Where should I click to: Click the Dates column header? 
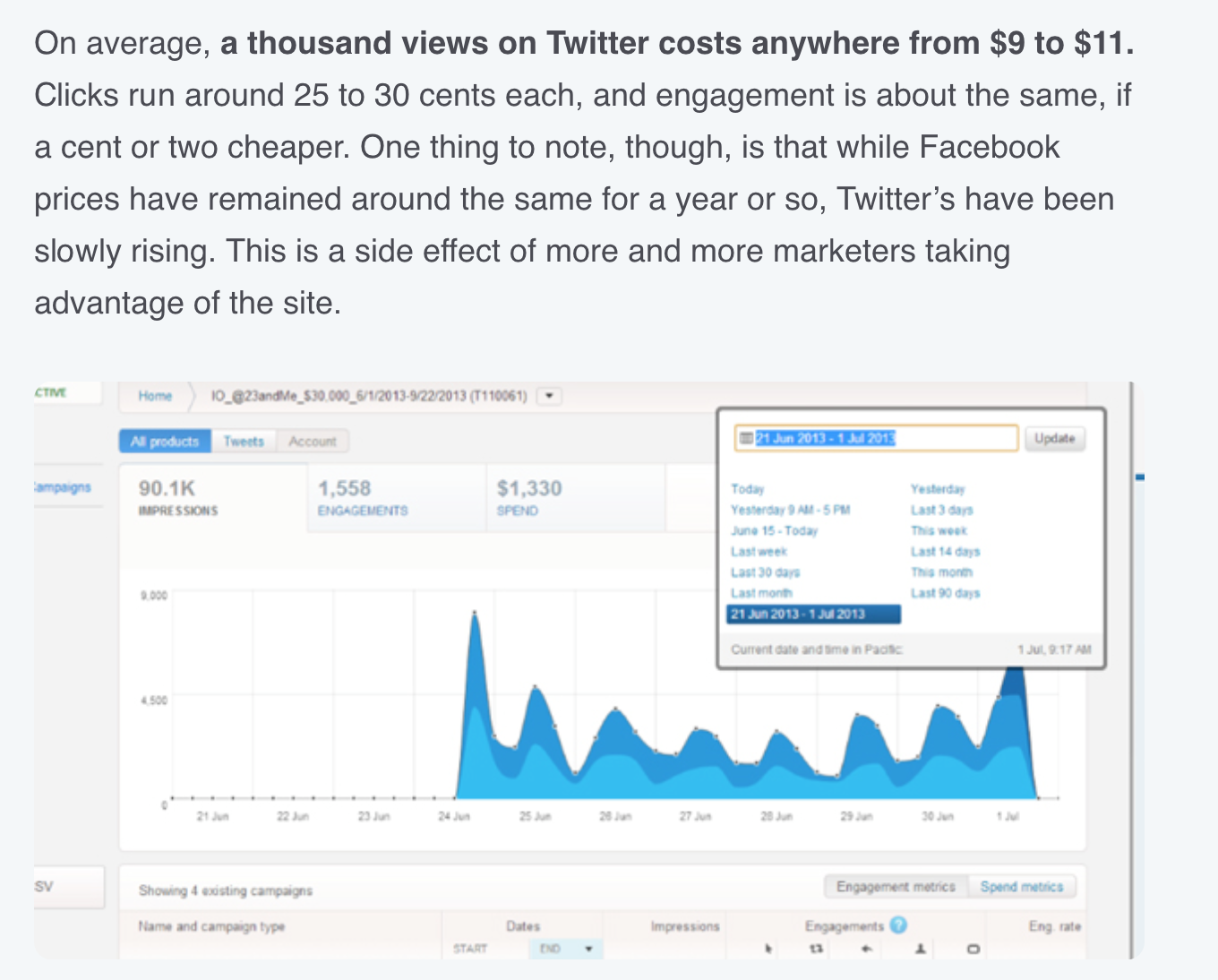click(523, 926)
